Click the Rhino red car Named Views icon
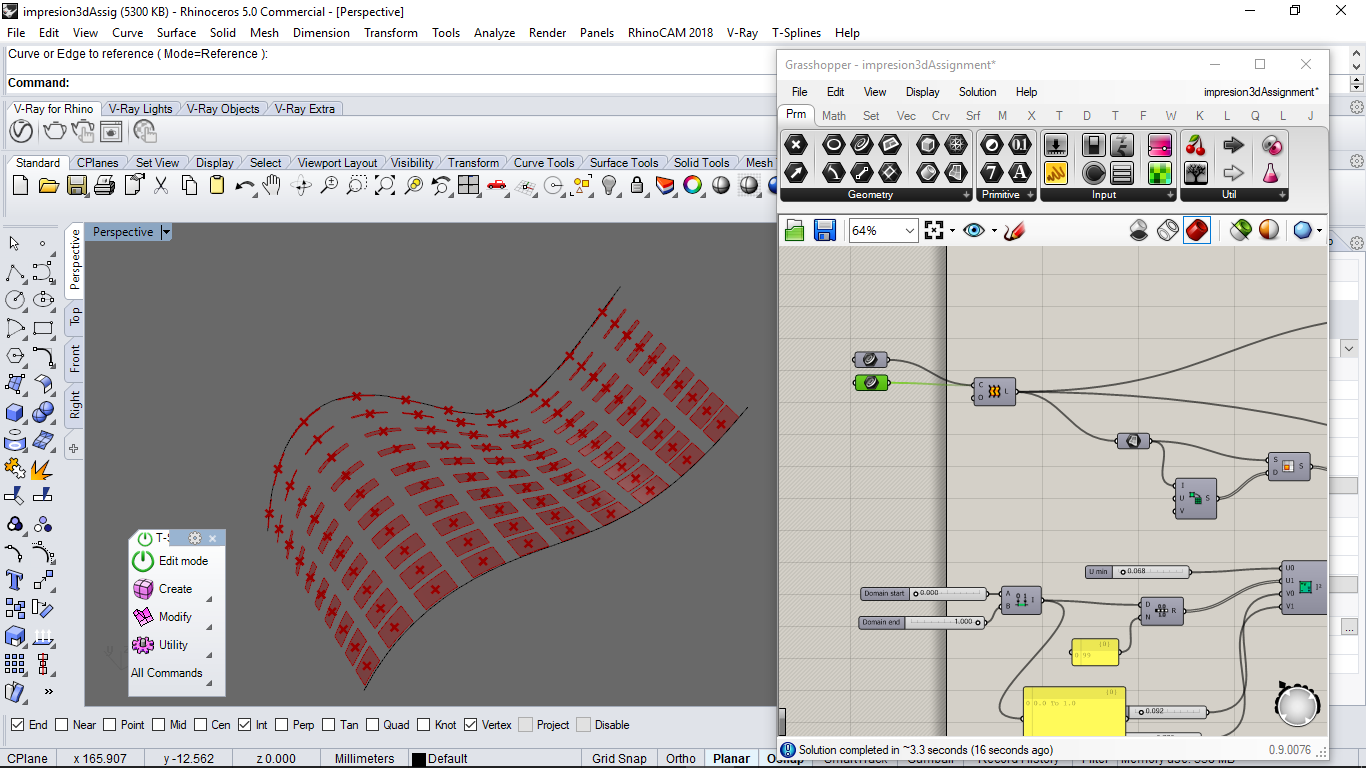This screenshot has height=768, width=1366. pyautogui.click(x=497, y=185)
